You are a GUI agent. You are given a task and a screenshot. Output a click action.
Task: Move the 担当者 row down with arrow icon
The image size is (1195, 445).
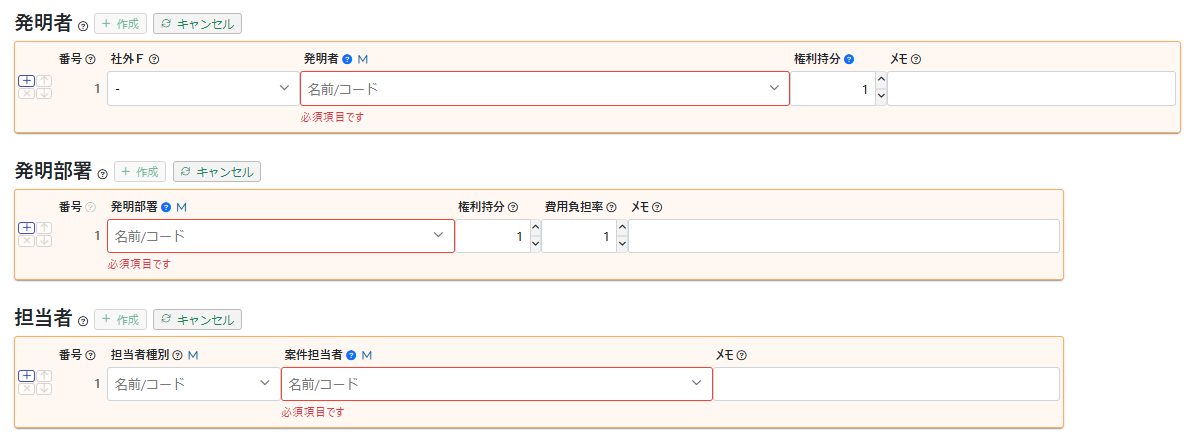[44, 389]
